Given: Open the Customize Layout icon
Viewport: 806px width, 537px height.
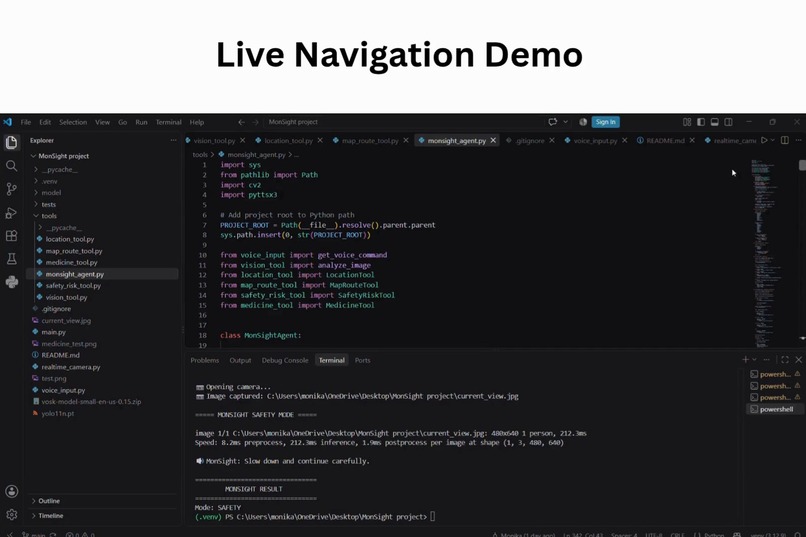Looking at the screenshot, I should (x=687, y=122).
